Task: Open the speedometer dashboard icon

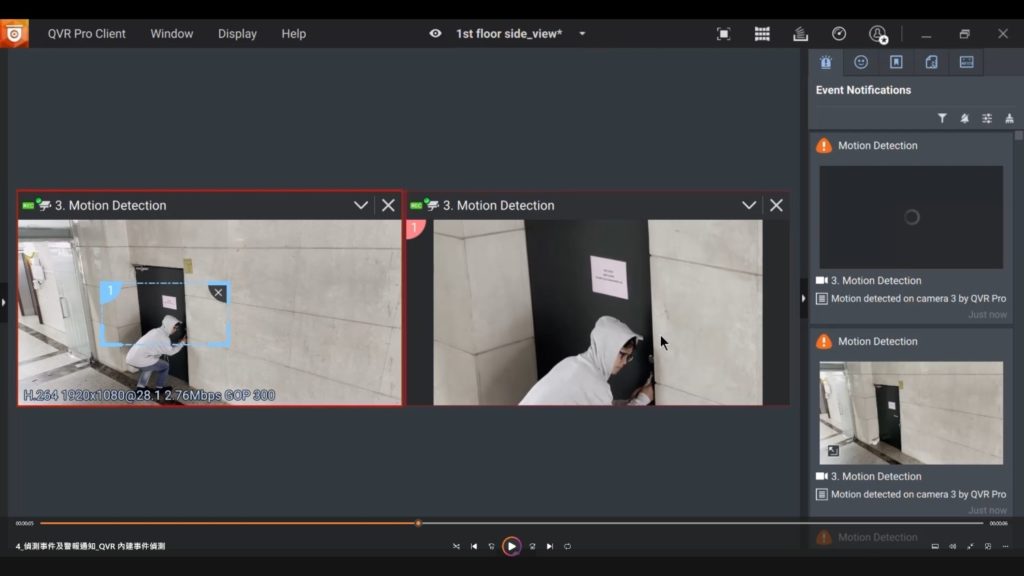Action: (839, 34)
